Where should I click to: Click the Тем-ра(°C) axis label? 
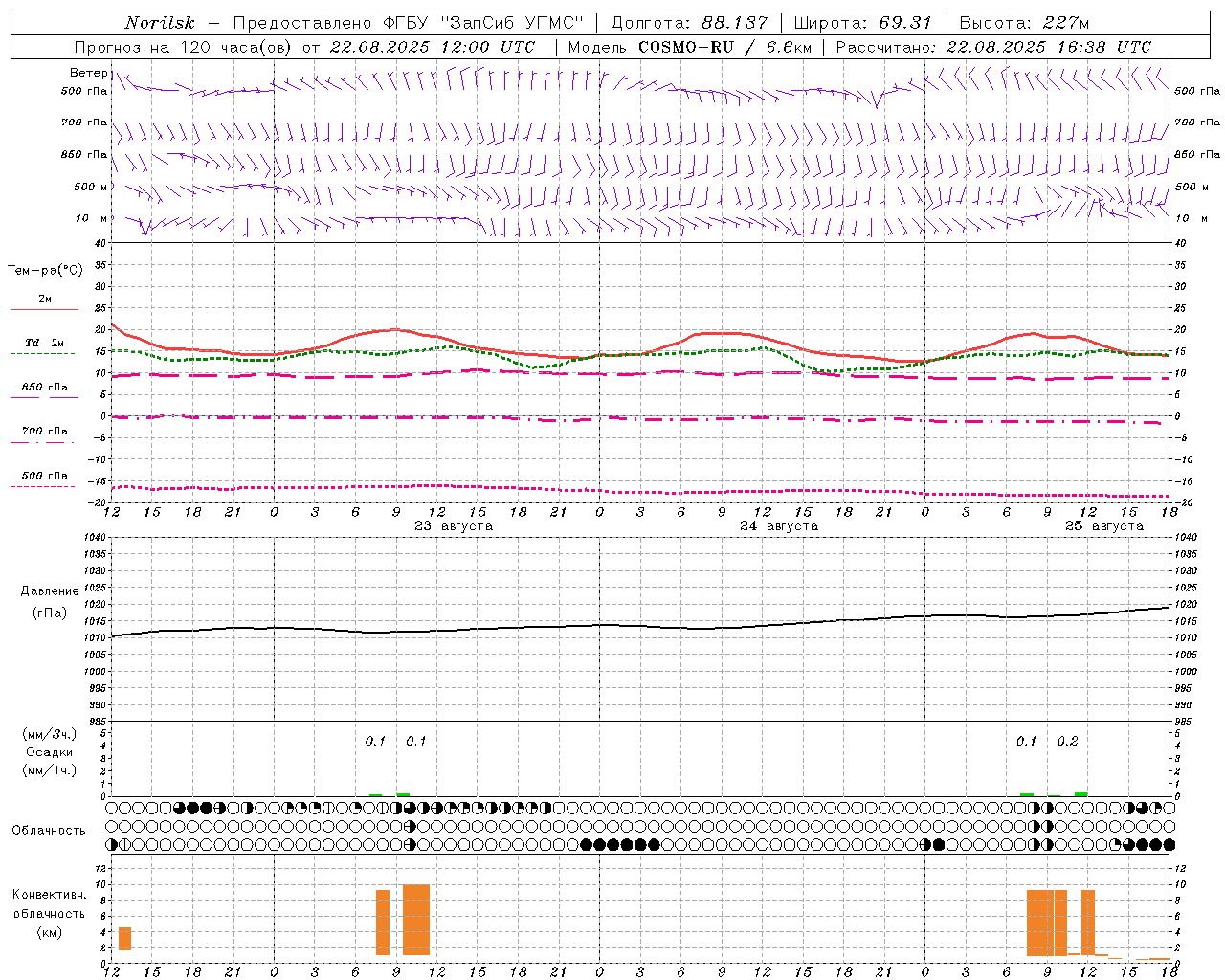tap(45, 271)
